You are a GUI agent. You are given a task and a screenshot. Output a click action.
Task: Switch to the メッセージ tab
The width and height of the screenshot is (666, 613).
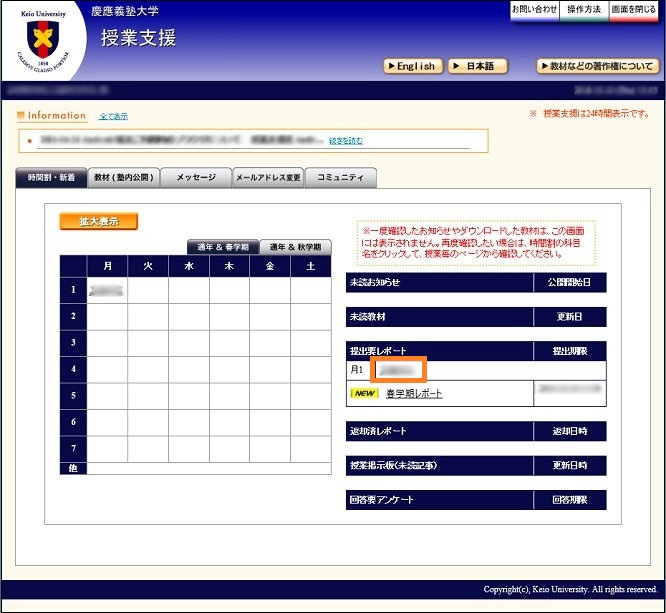coord(196,178)
